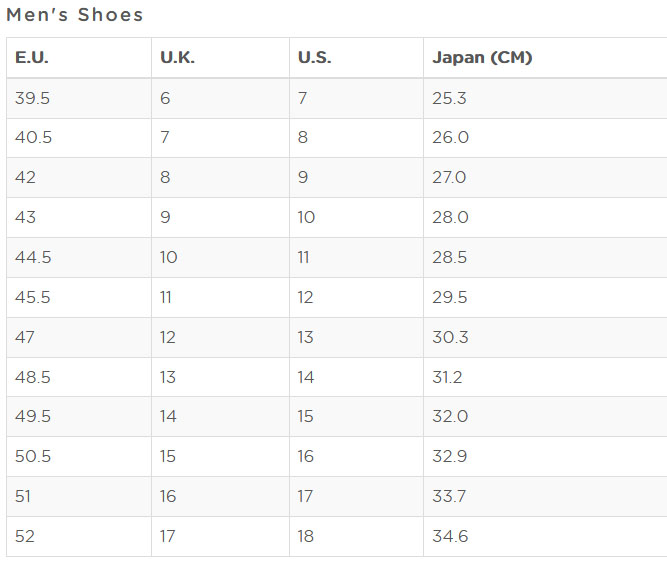Select the E.U. 44.5 size cell
Image resolution: width=667 pixels, height=562 pixels.
click(33, 257)
